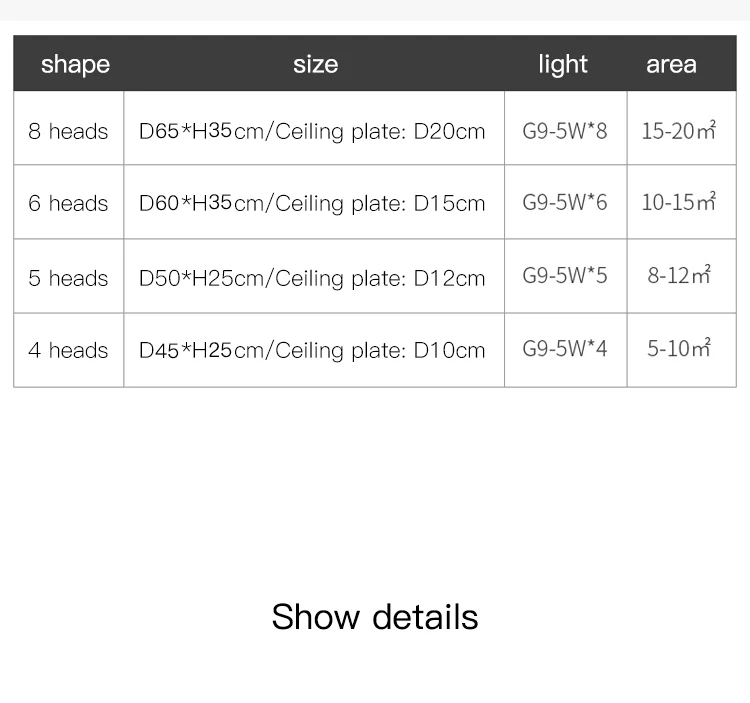
Task: Select the '8 heads' shape cell
Action: click(x=68, y=131)
